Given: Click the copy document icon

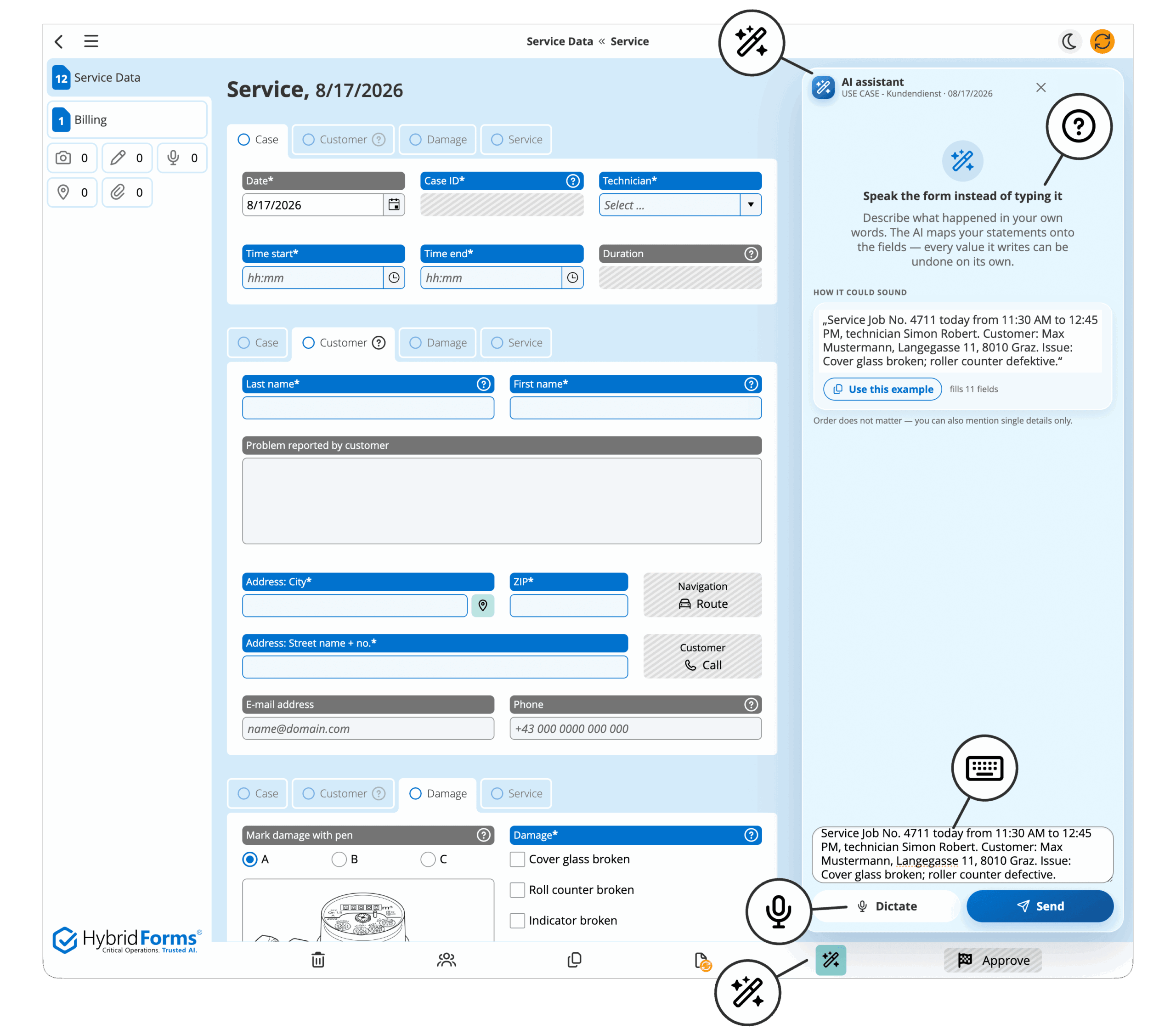Looking at the screenshot, I should point(574,960).
